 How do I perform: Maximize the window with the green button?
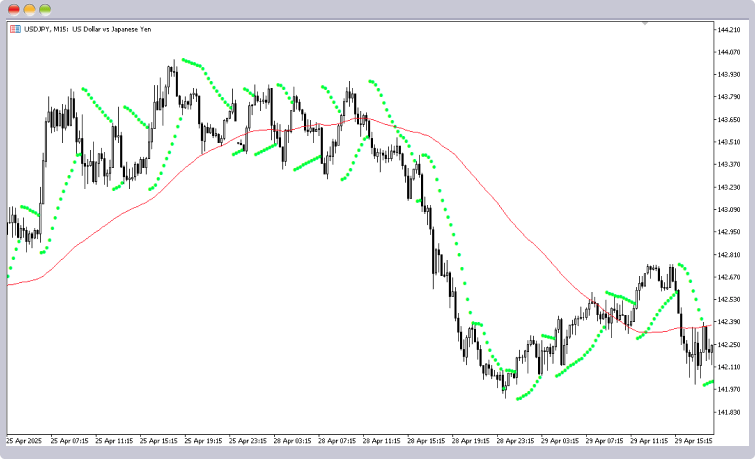coord(45,9)
